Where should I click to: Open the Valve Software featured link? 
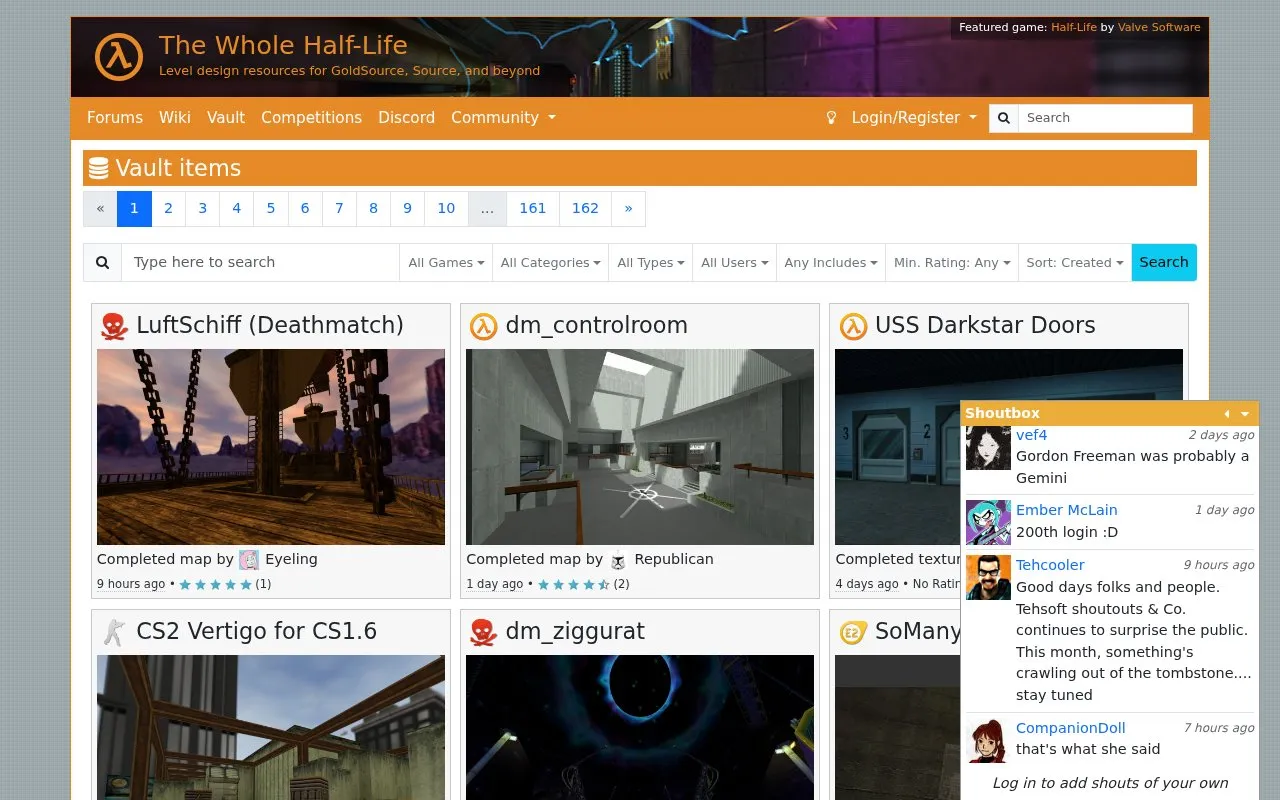[x=1159, y=28]
